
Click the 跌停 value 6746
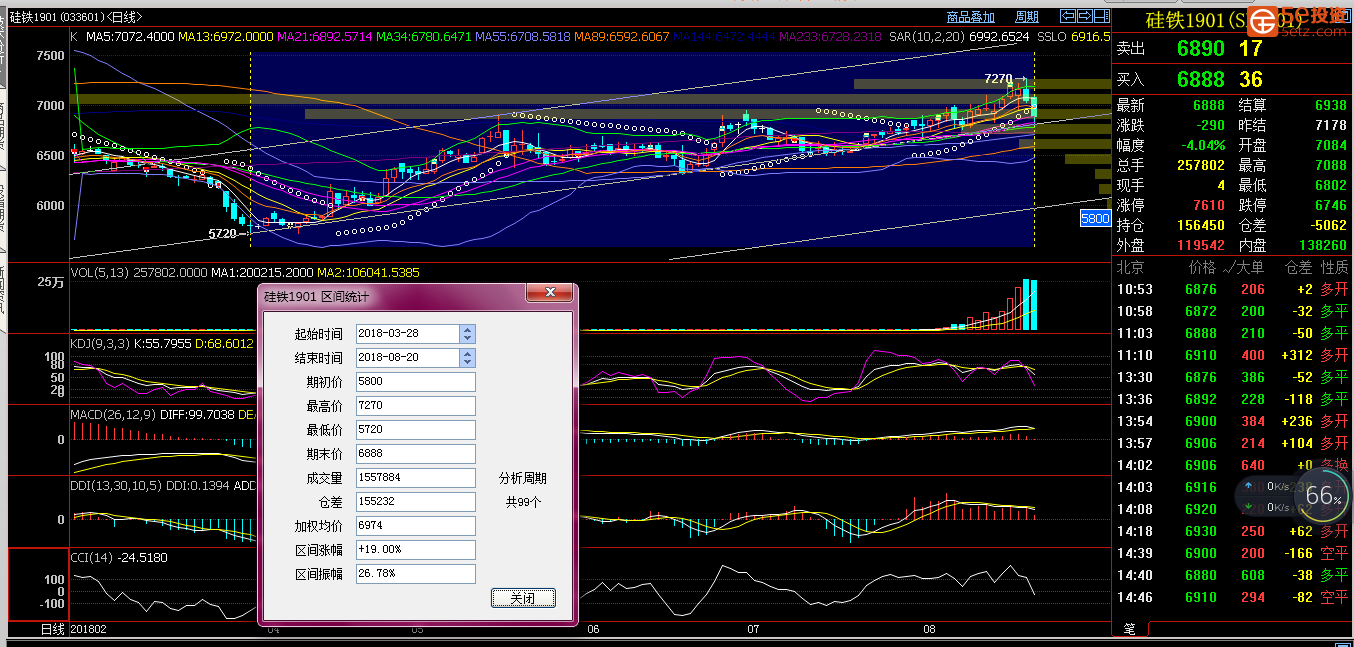pos(1331,205)
